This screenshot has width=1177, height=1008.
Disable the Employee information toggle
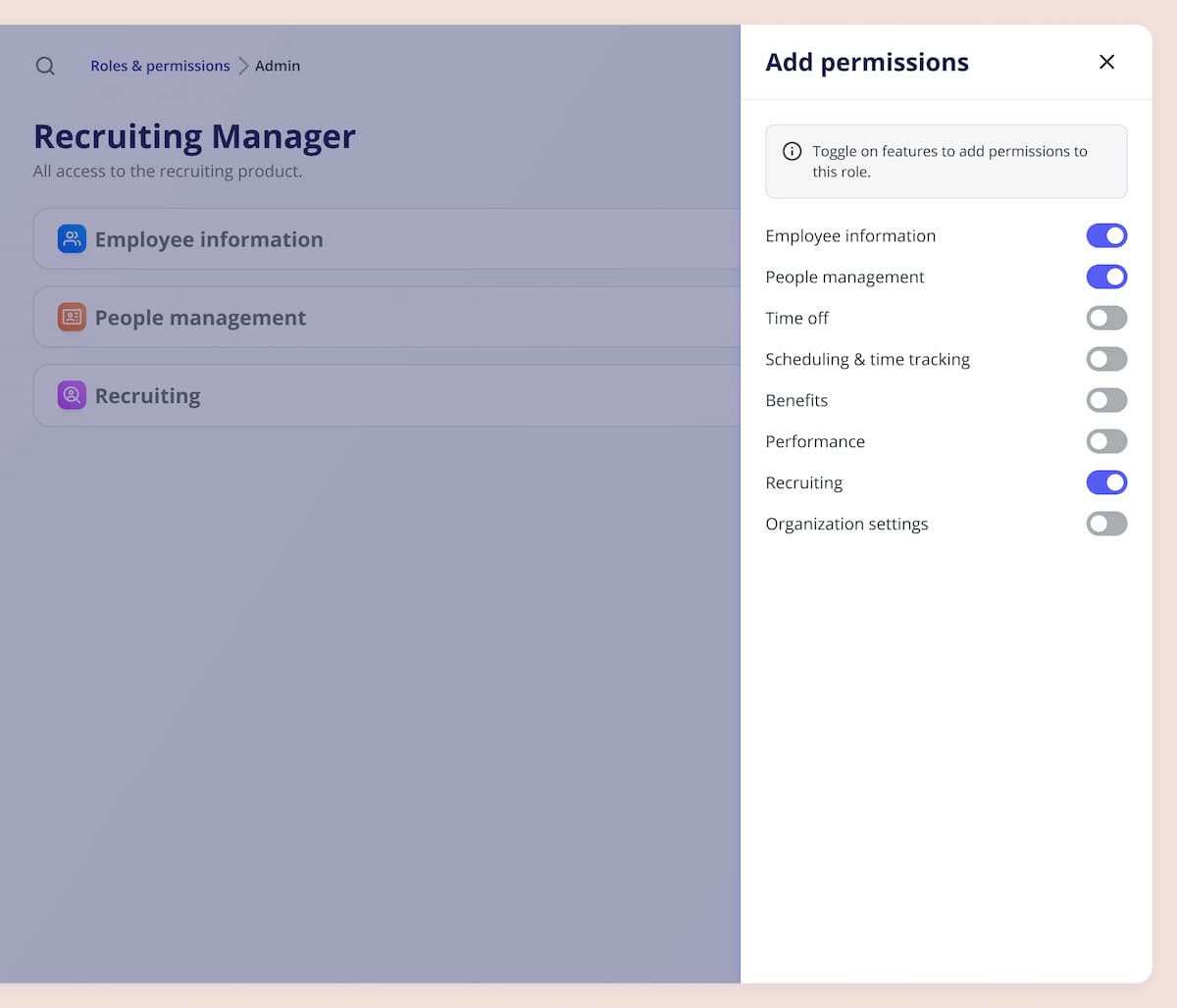[x=1106, y=235]
